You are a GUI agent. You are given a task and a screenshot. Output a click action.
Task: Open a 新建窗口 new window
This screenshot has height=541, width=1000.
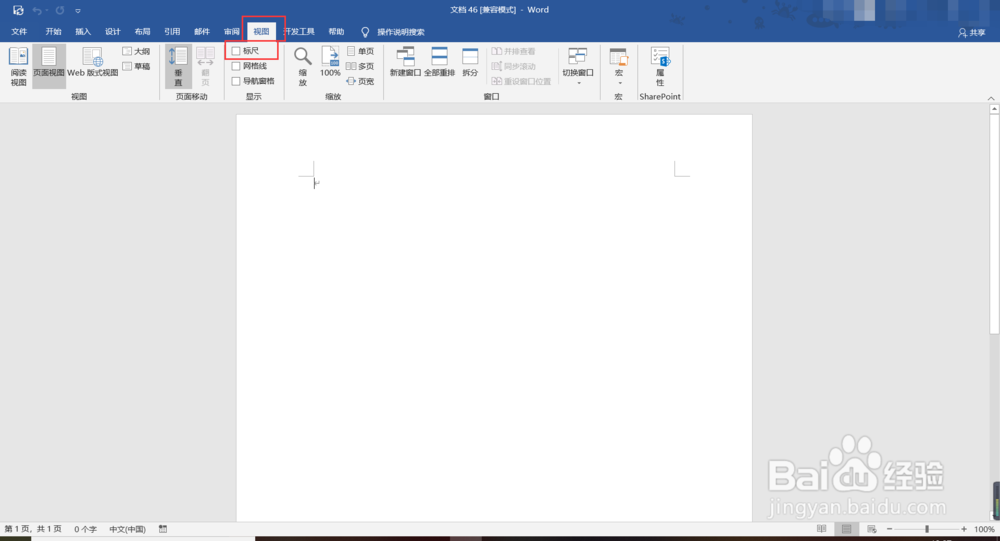pos(405,62)
